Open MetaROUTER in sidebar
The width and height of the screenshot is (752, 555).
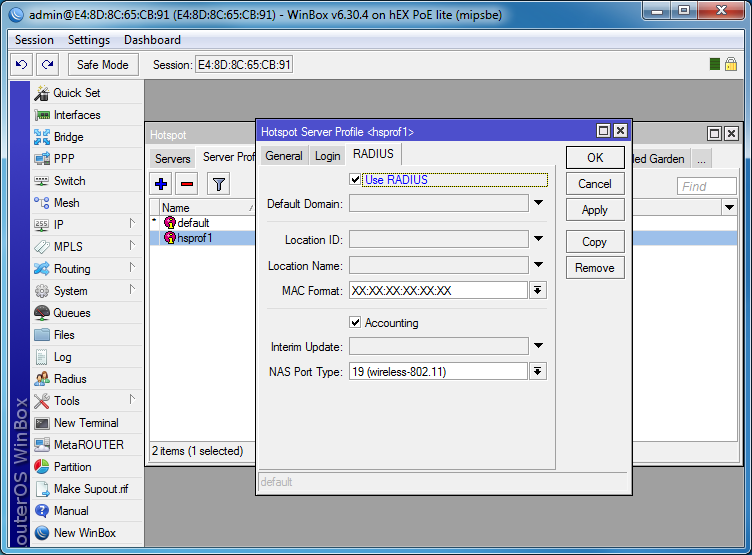87,445
